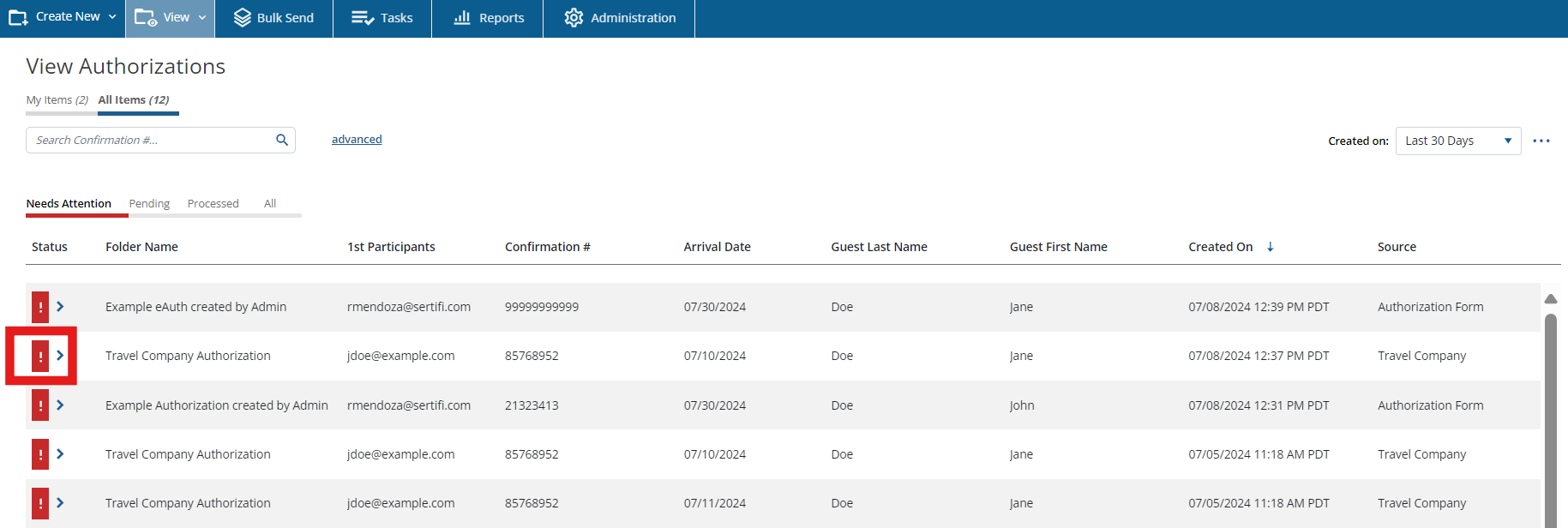Expand Travel Company row arriving 07/11/2024
The width and height of the screenshot is (1568, 528).
pyautogui.click(x=60, y=503)
